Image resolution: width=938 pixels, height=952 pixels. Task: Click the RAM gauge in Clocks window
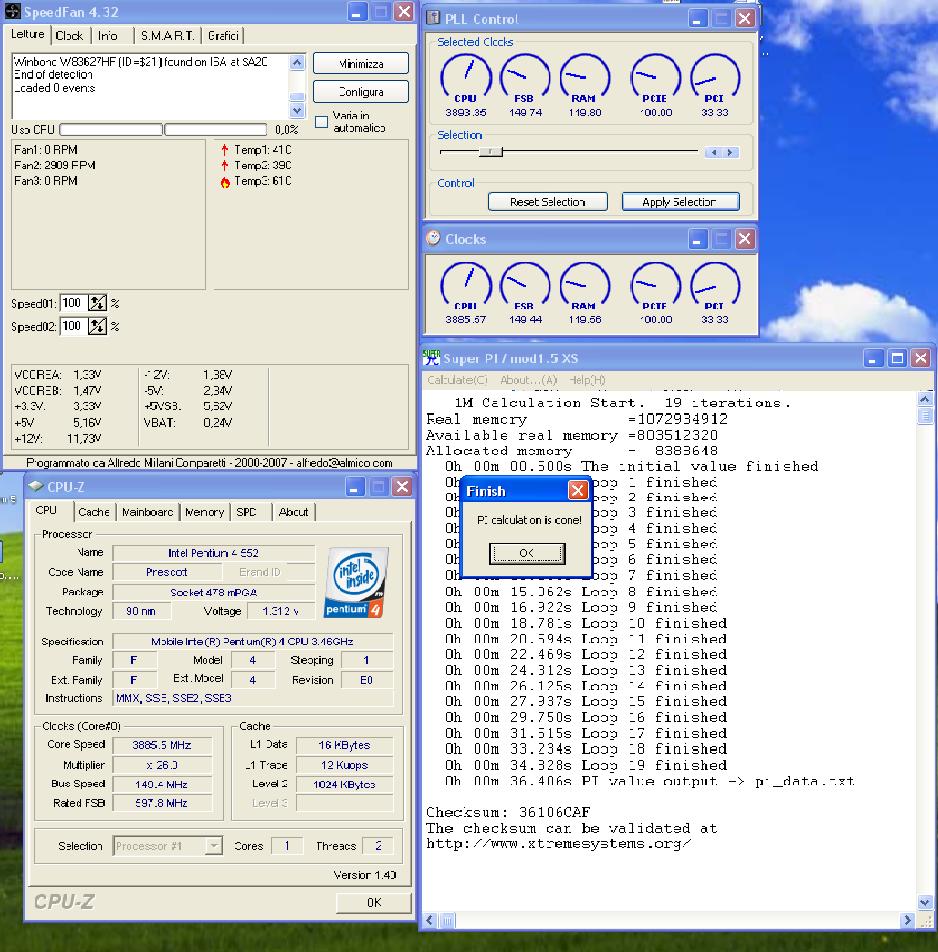click(584, 286)
